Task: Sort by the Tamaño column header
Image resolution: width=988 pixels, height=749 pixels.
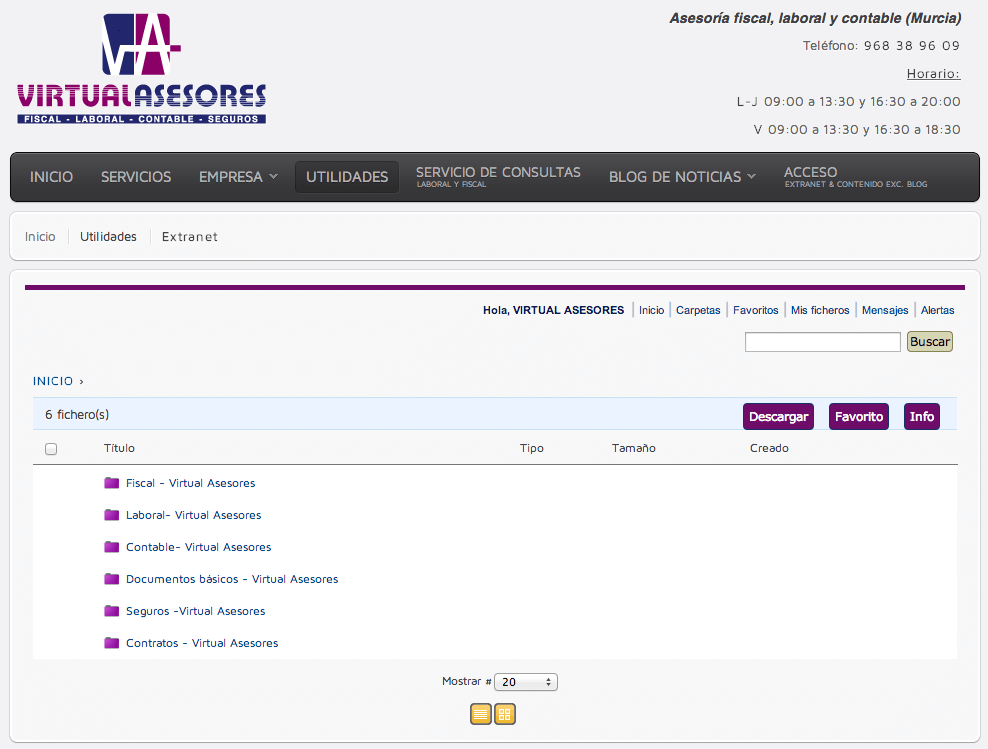Action: [633, 448]
